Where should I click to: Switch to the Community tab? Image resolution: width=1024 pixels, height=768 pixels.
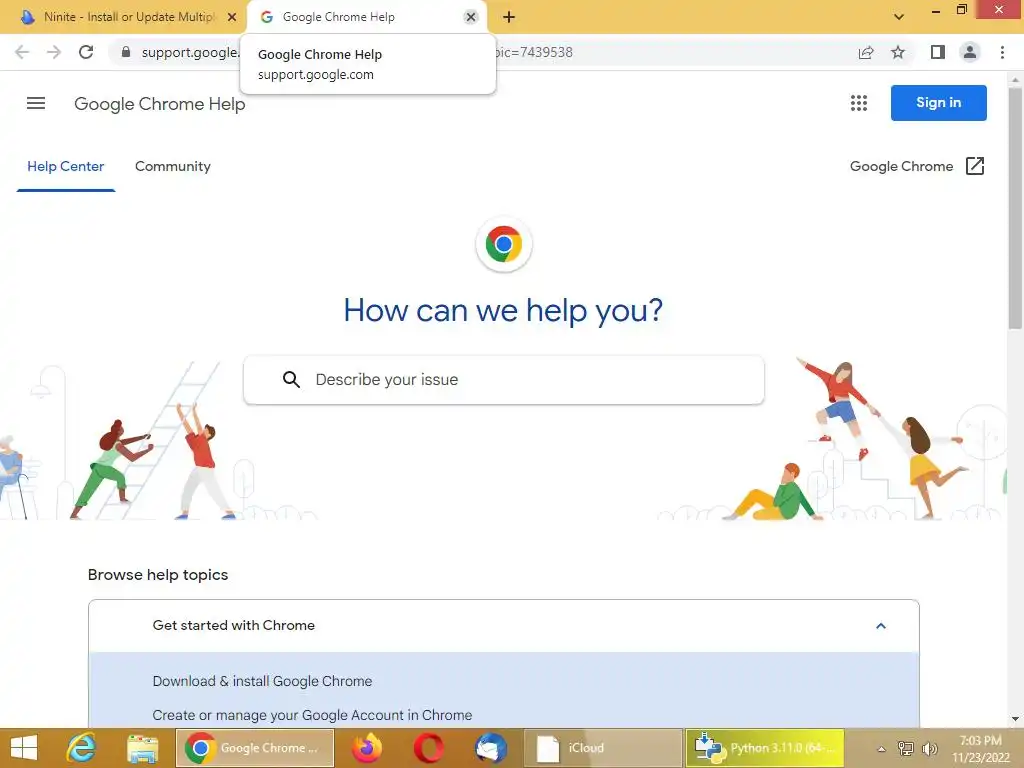pos(172,167)
